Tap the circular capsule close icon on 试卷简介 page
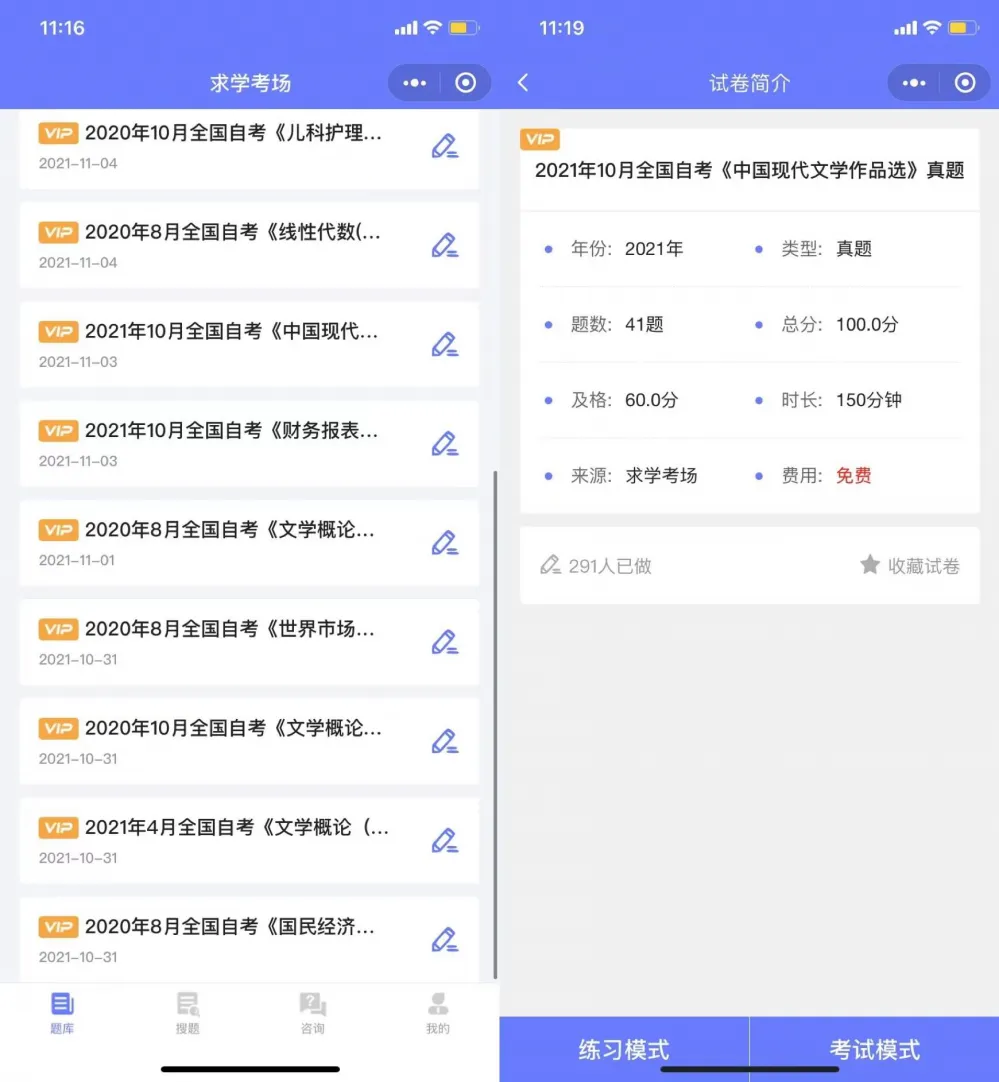Screen dimensions: 999x1082 (x=964, y=83)
